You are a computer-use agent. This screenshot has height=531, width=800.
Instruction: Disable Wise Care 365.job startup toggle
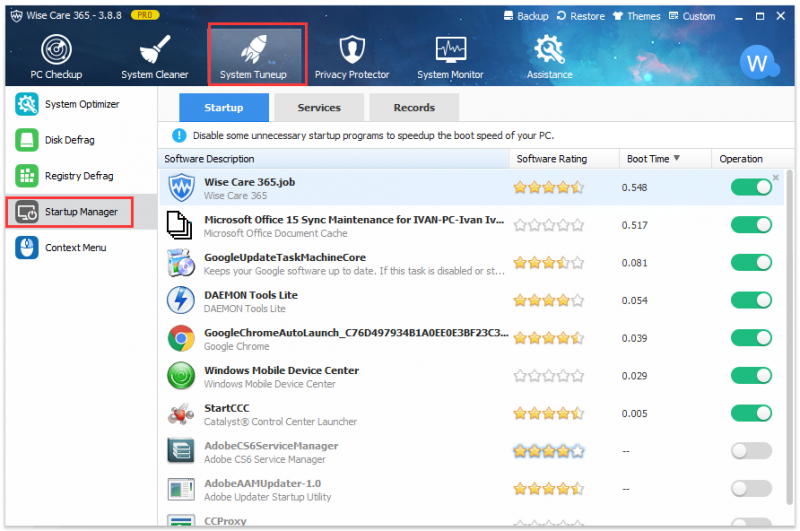tap(751, 187)
